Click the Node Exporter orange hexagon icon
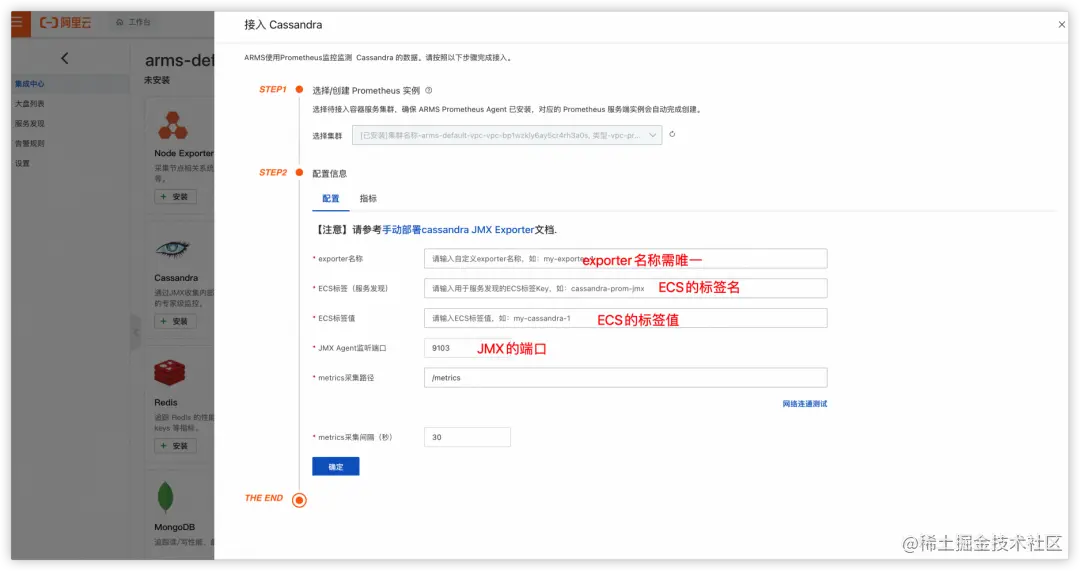The height and width of the screenshot is (571, 1080). (x=172, y=125)
